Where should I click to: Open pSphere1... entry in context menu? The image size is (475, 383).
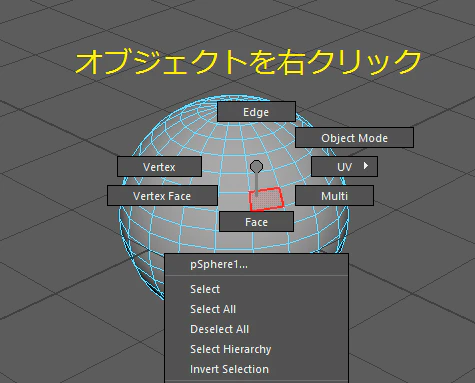pyautogui.click(x=257, y=264)
